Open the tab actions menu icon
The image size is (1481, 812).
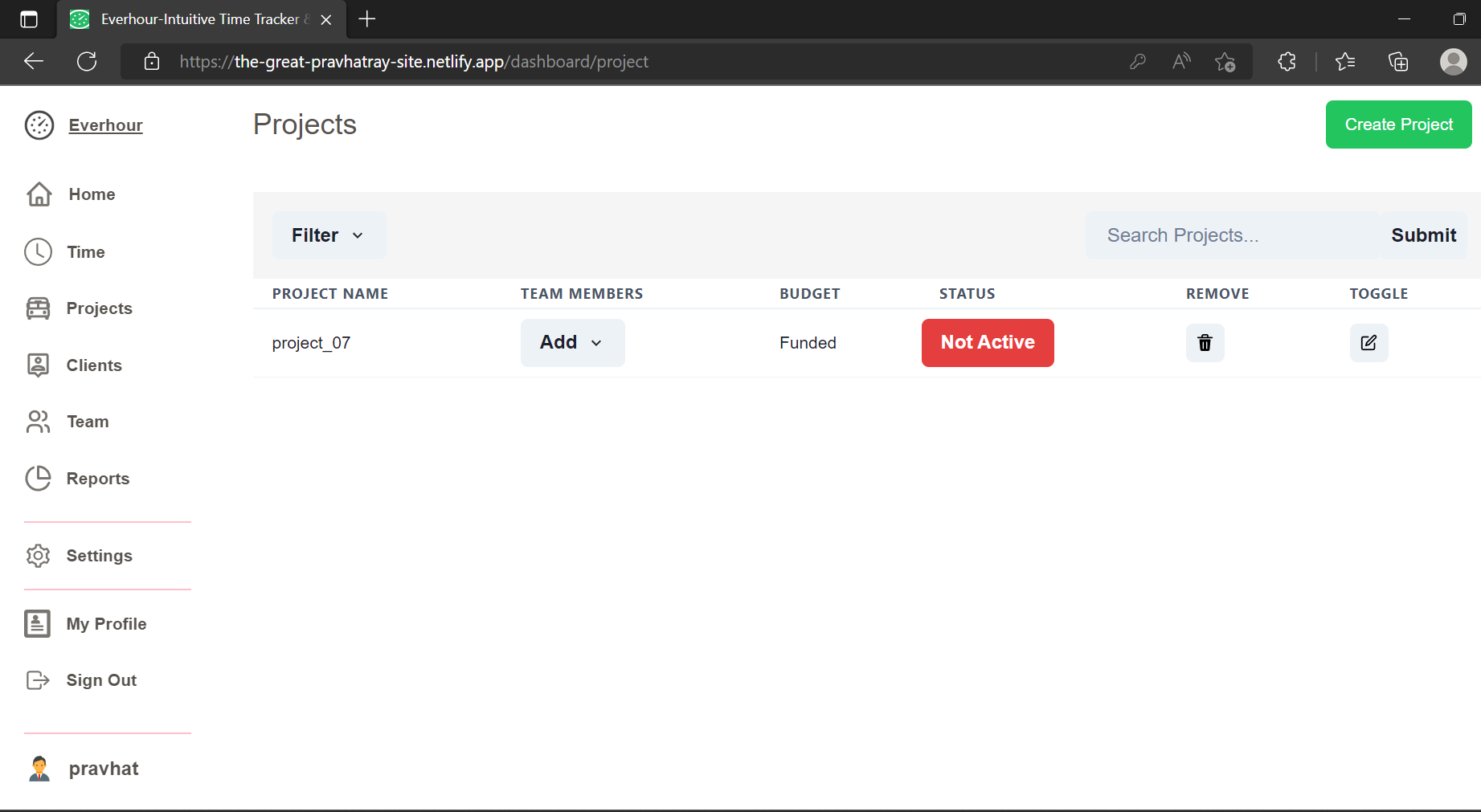[x=29, y=19]
